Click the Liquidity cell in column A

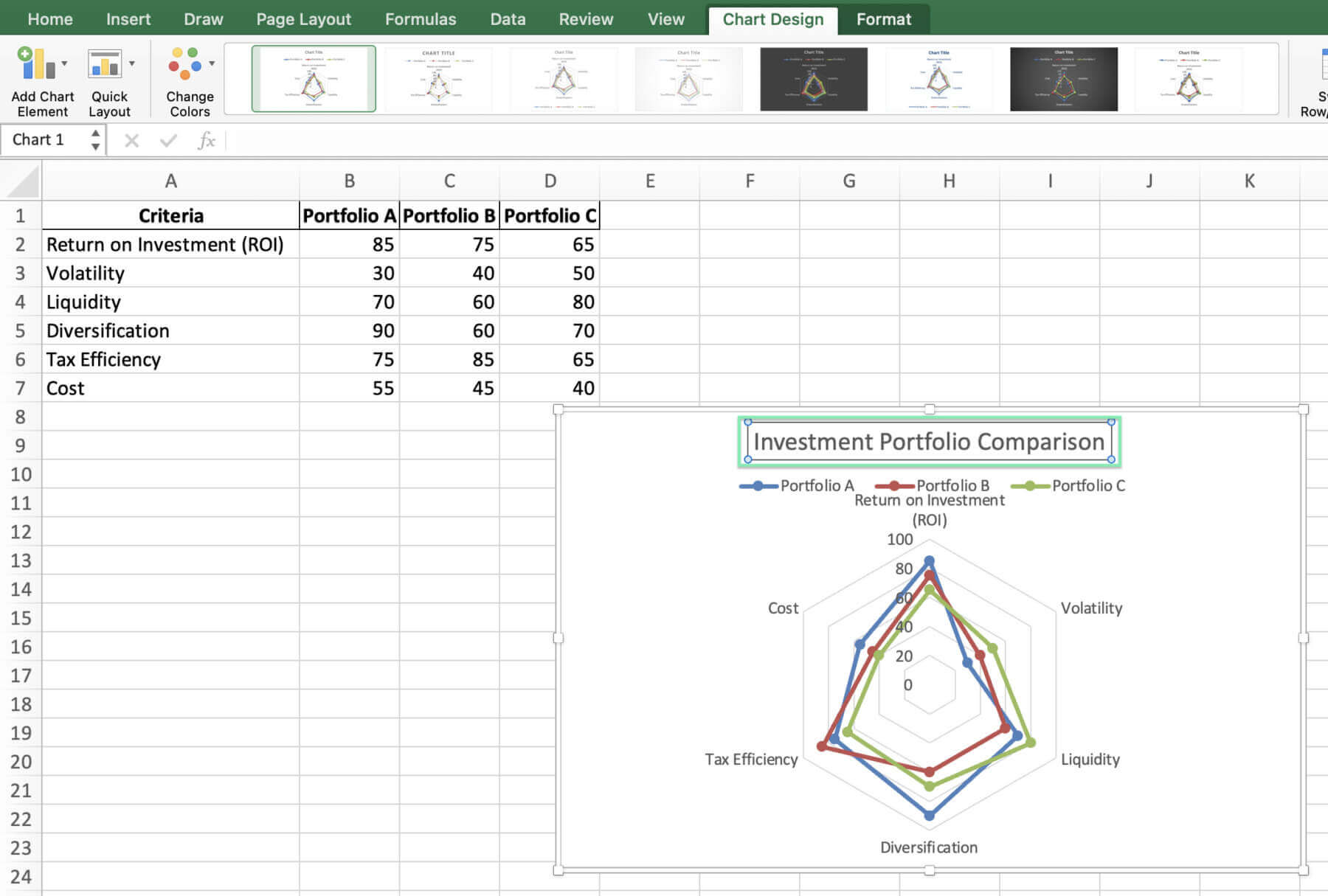170,302
